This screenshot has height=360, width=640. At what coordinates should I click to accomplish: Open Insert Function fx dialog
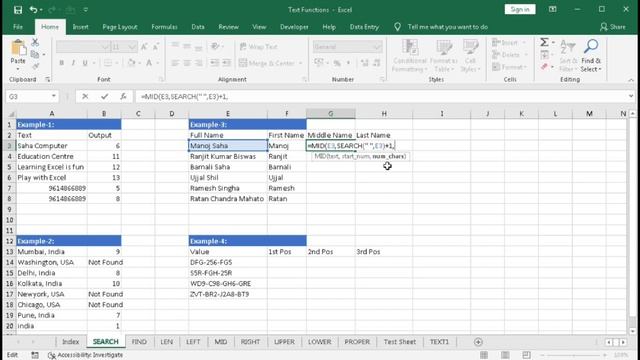[123, 96]
